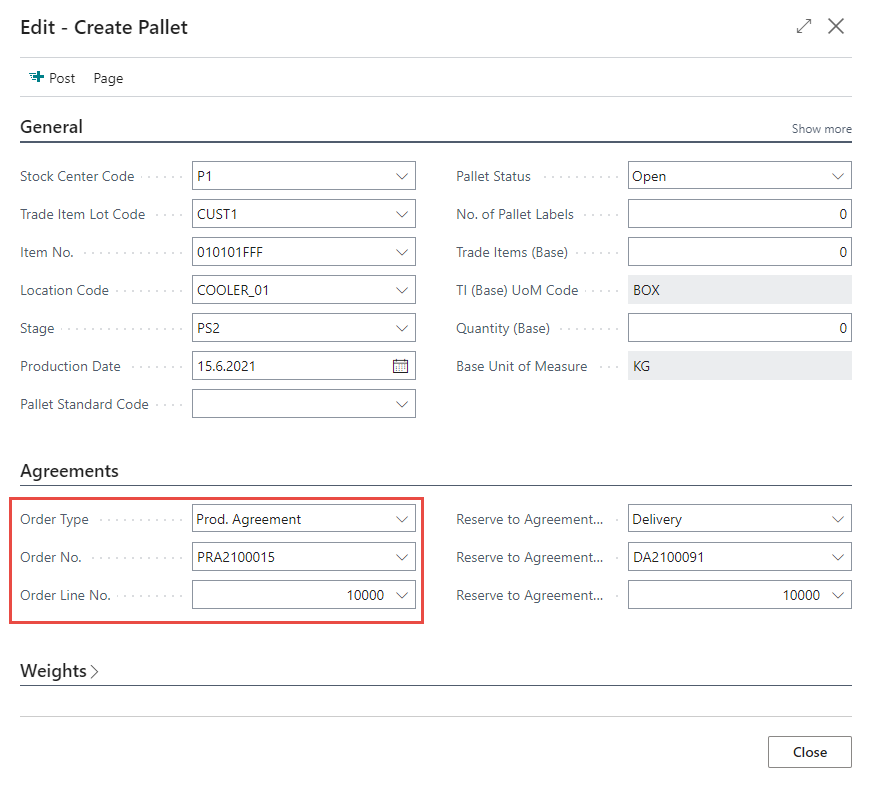Screen dimensions: 873x785
Task: Click Show more in General section
Action: pos(821,129)
